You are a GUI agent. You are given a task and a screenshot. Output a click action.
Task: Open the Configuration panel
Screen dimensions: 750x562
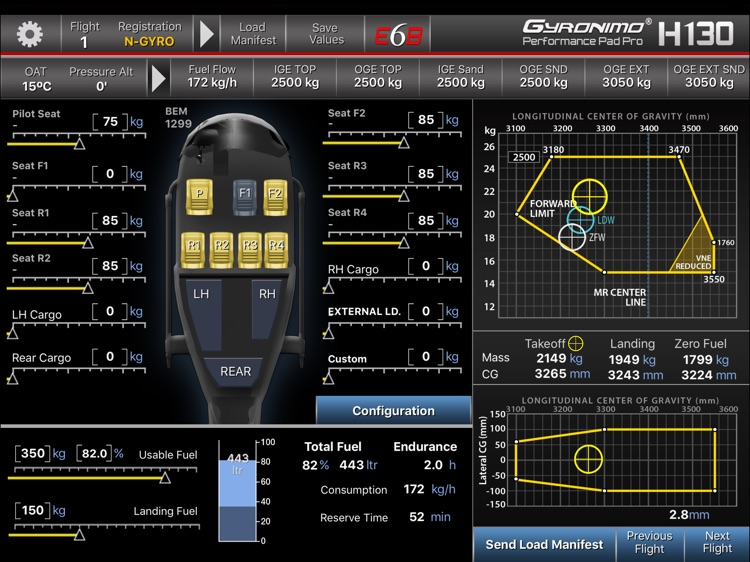click(393, 410)
